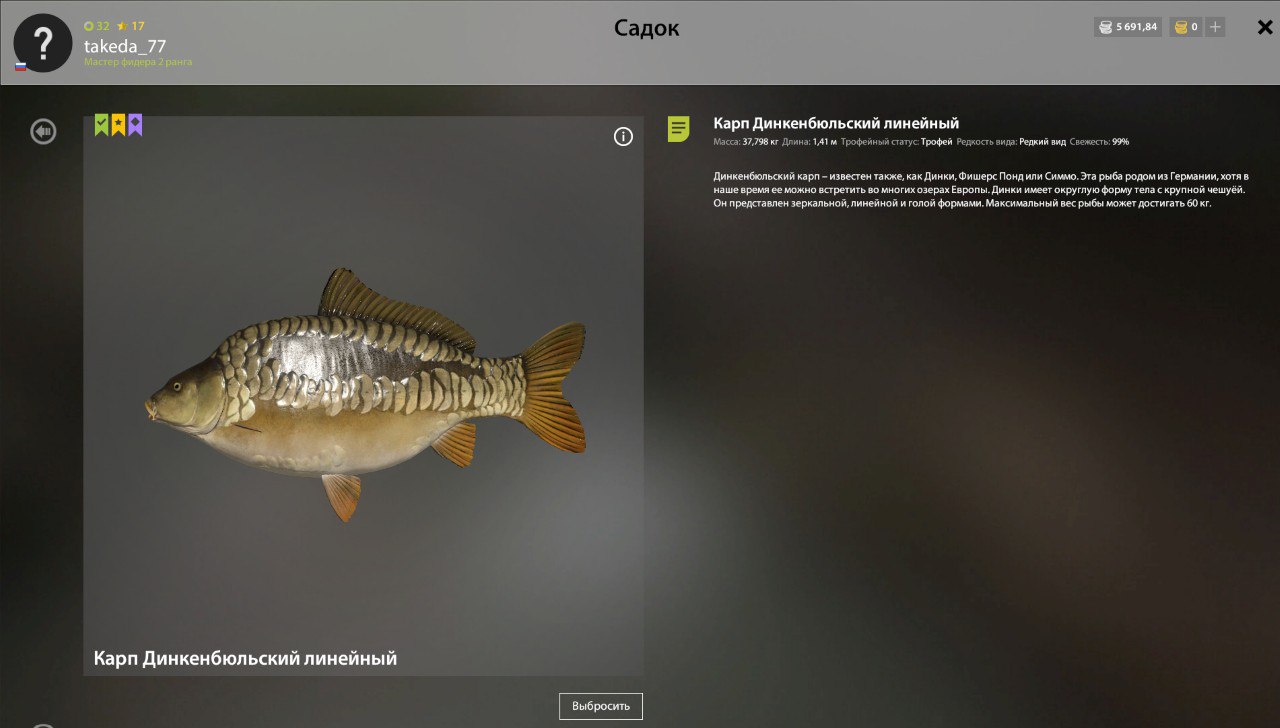Click the level 32 ring indicator
This screenshot has height=728, width=1280.
(97, 26)
